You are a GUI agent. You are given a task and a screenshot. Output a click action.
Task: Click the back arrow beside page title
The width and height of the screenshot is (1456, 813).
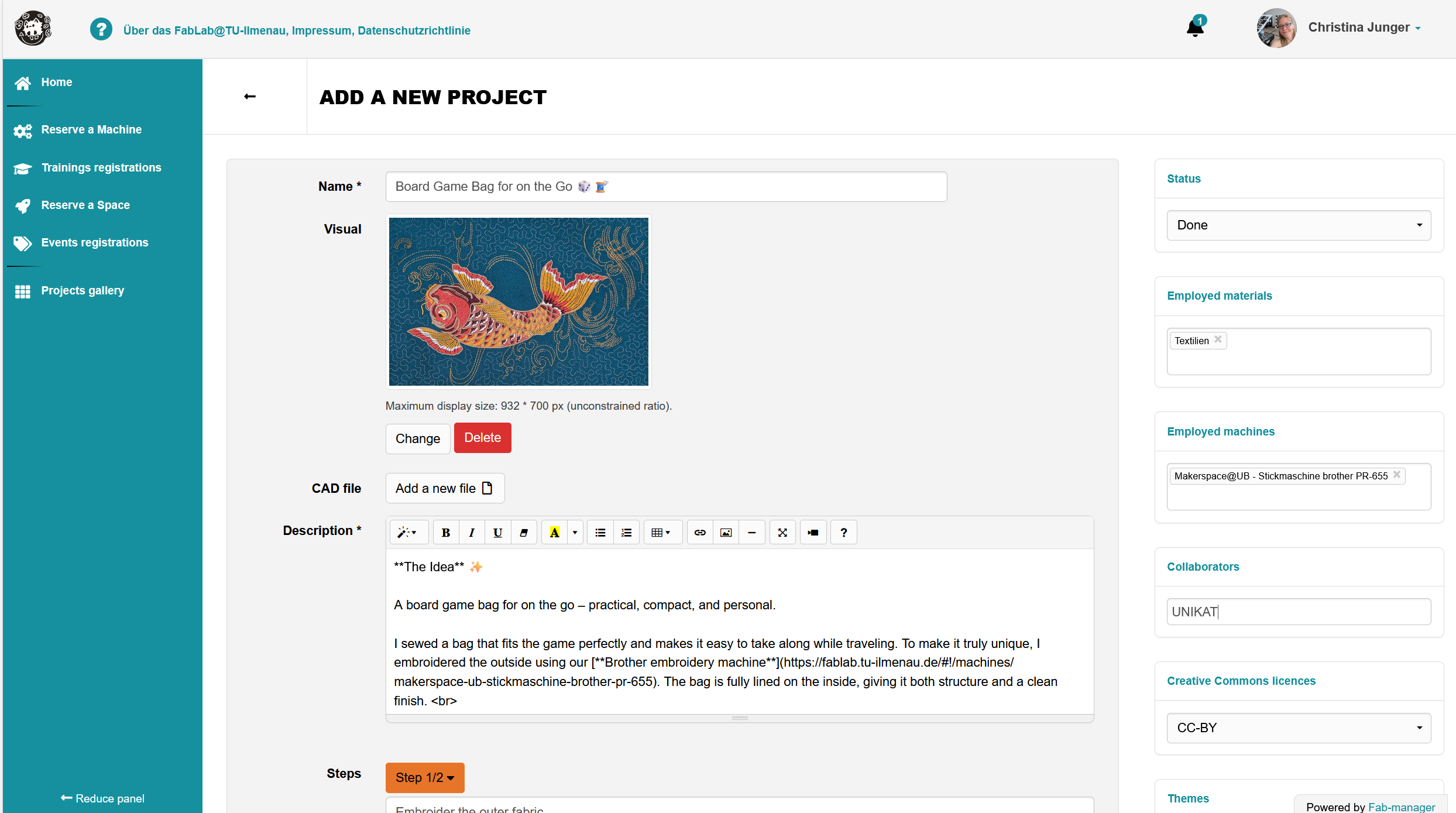[x=250, y=97]
